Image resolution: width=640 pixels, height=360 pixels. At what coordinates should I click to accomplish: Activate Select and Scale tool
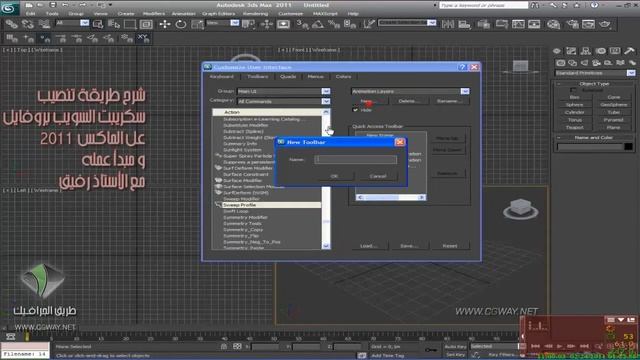click(197, 24)
